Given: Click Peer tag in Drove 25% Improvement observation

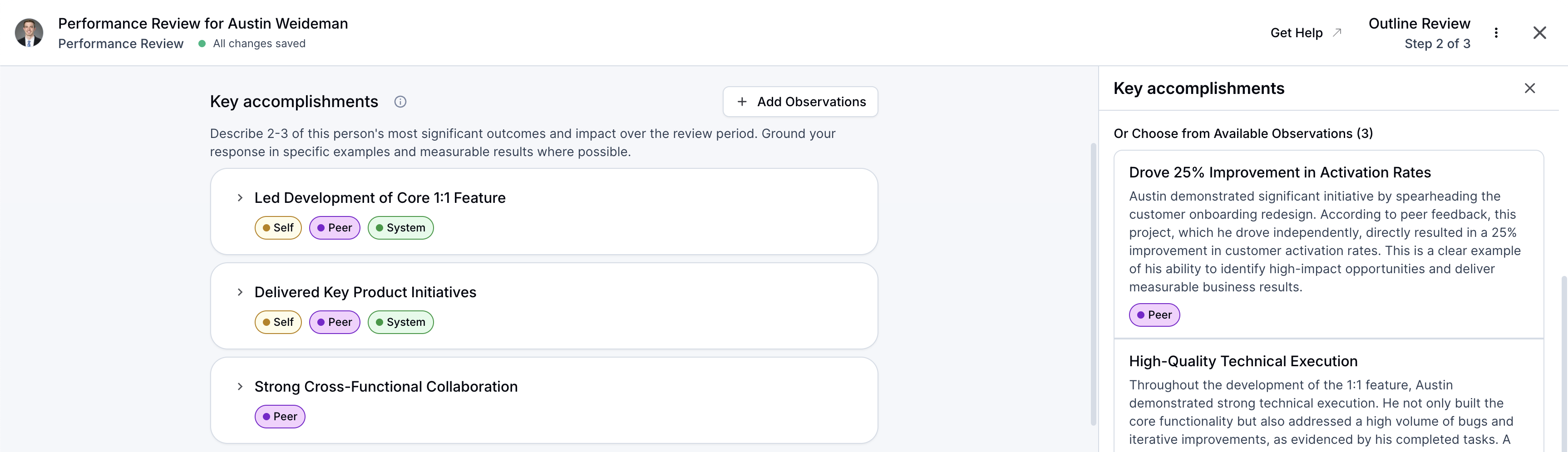Looking at the screenshot, I should pyautogui.click(x=1154, y=314).
